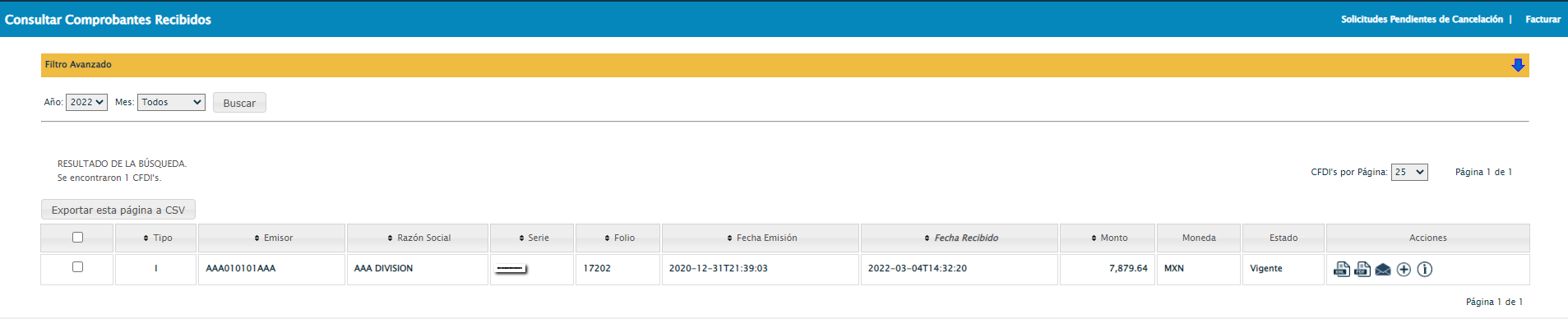
Task: Go to the Facturar menu item
Action: tap(1543, 19)
